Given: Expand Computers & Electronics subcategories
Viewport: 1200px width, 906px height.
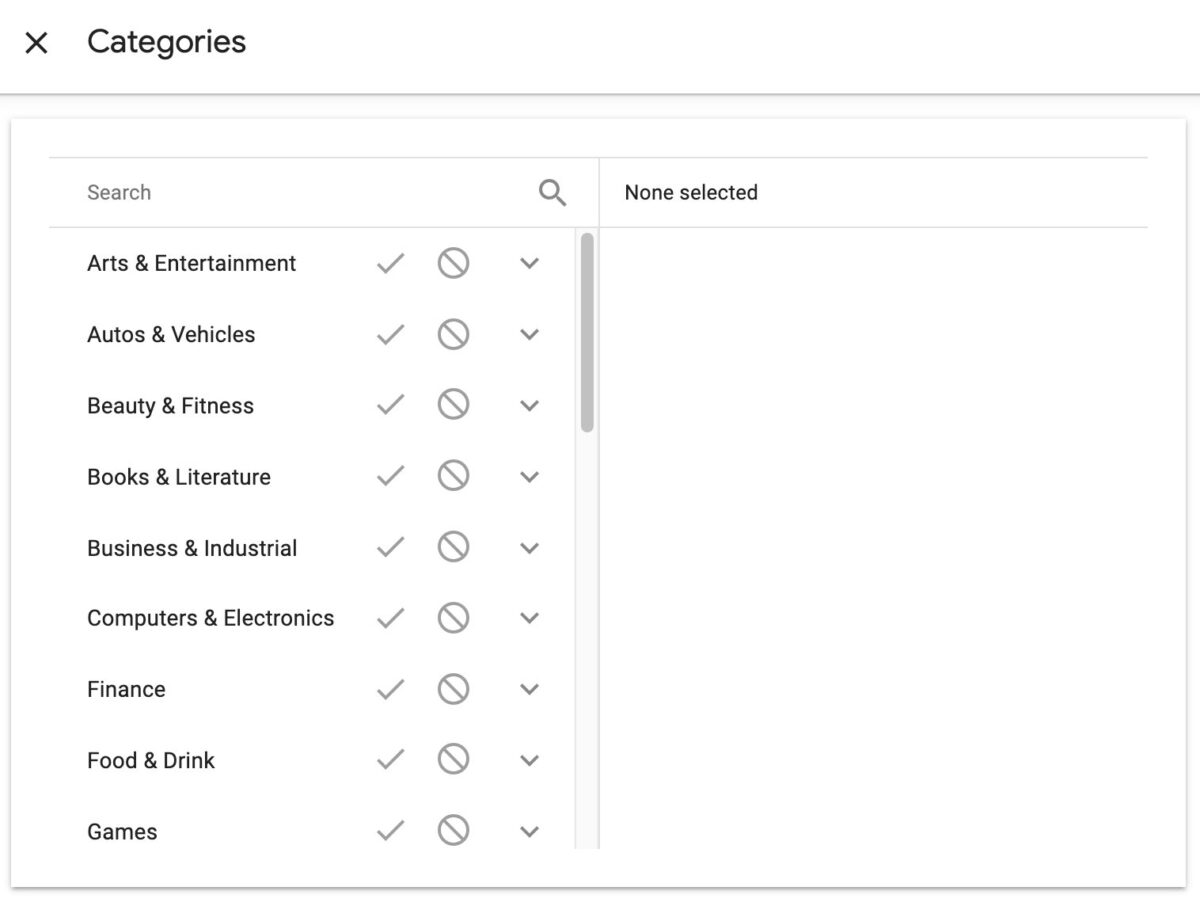Looking at the screenshot, I should coord(530,618).
